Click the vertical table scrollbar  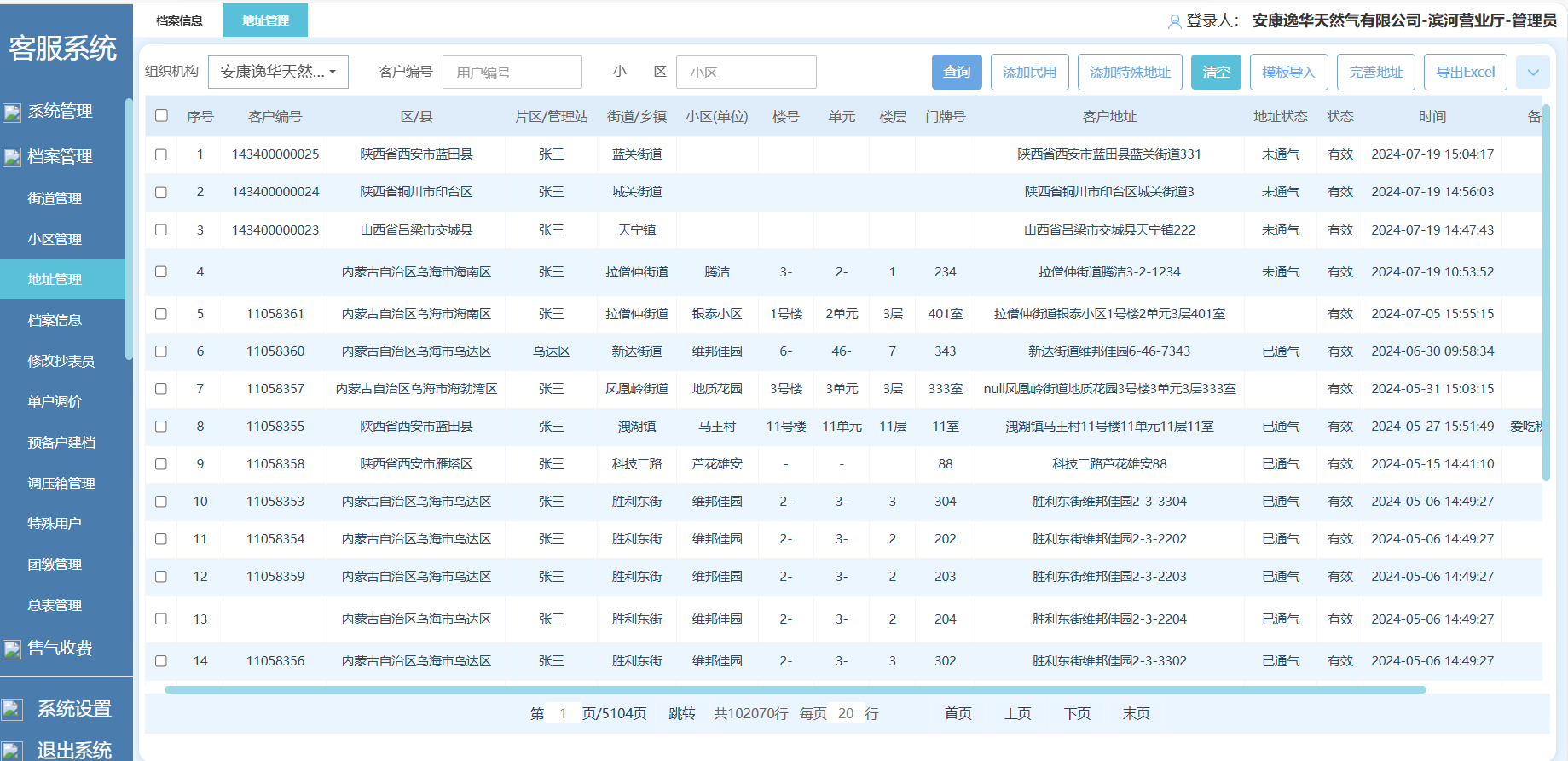(1546, 293)
